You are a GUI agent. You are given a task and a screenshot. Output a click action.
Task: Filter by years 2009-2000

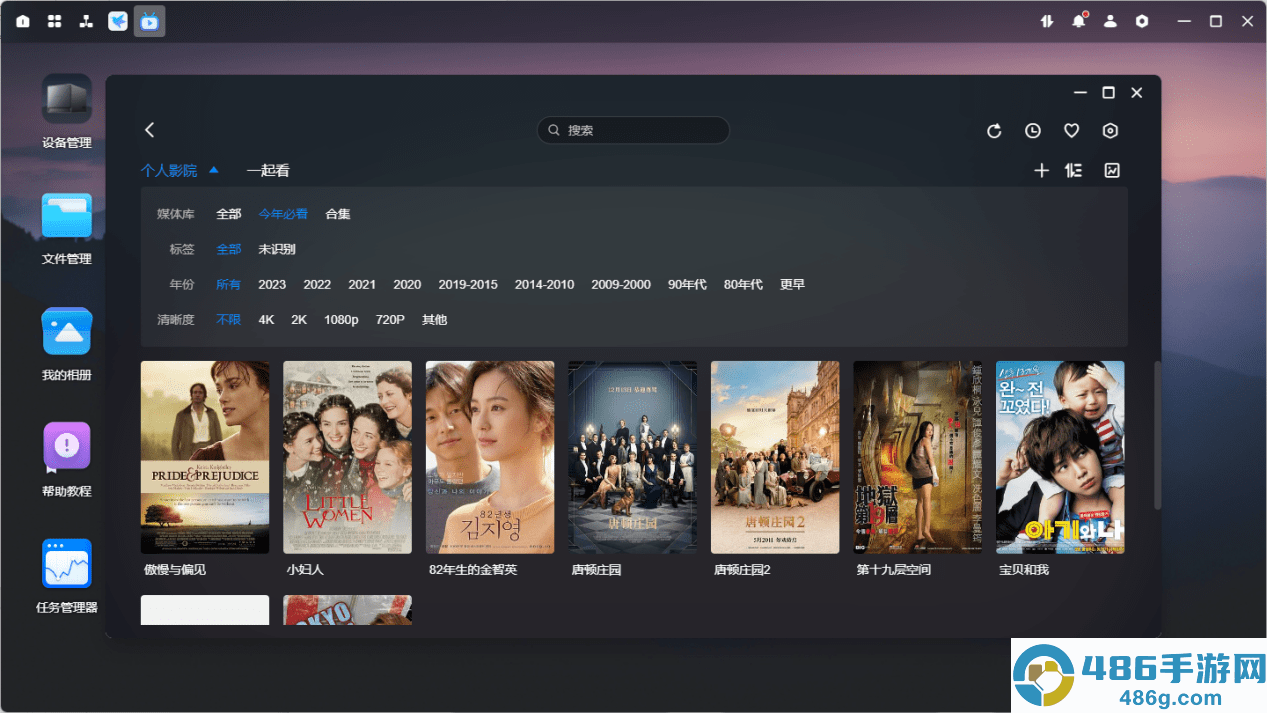[621, 285]
